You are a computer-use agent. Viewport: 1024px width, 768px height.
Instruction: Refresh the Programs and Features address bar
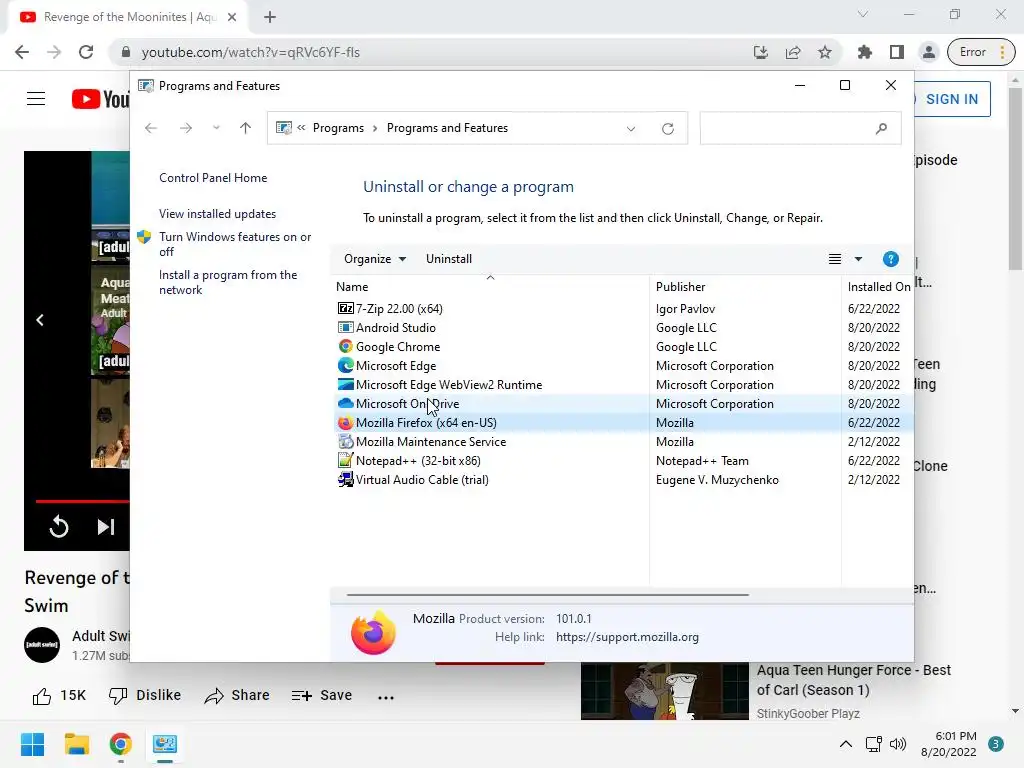point(667,129)
